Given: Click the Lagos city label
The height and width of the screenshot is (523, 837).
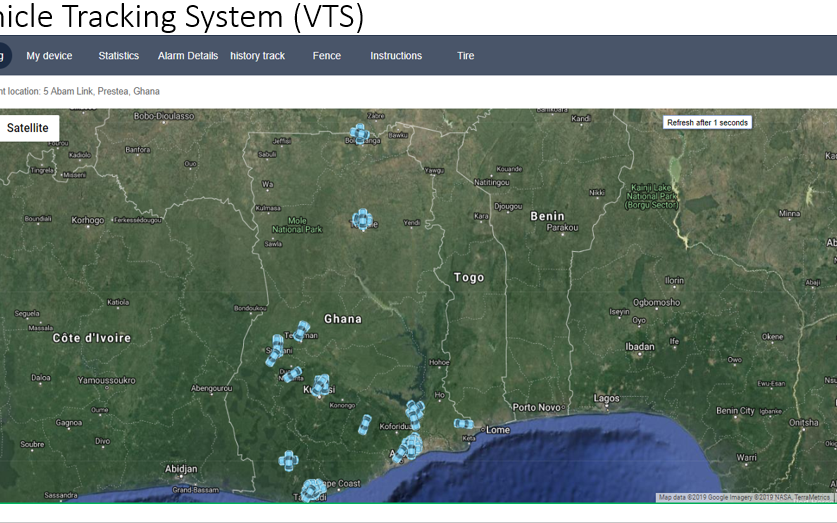Looking at the screenshot, I should tap(606, 399).
